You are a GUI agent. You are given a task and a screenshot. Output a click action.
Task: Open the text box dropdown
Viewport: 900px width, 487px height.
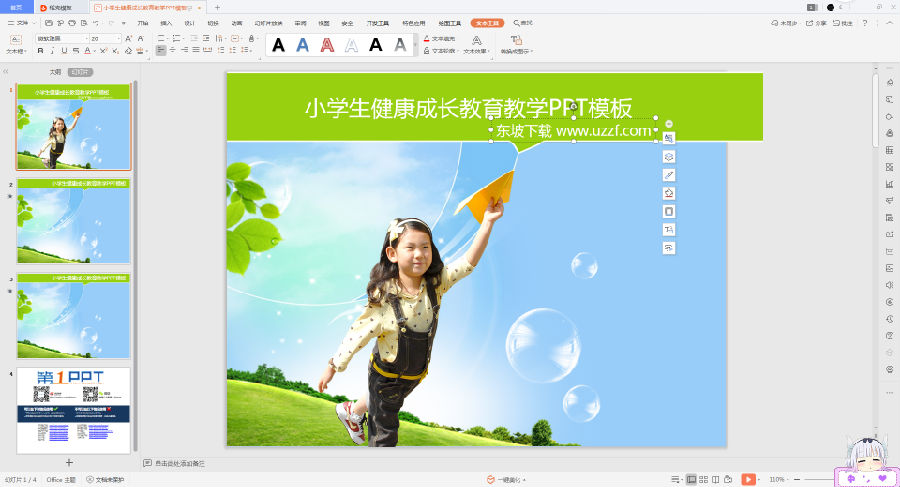pyautogui.click(x=15, y=51)
